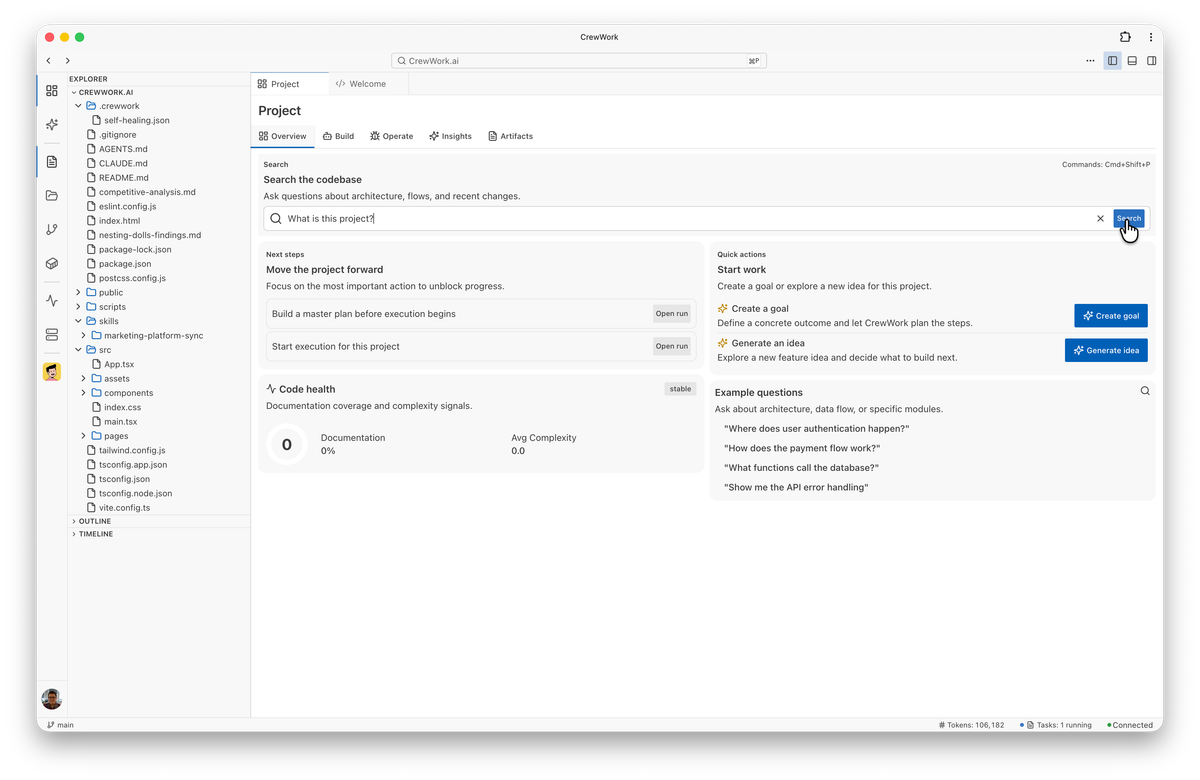The height and width of the screenshot is (780, 1200).
Task: Select "What functions call the database?" question
Action: click(x=801, y=468)
